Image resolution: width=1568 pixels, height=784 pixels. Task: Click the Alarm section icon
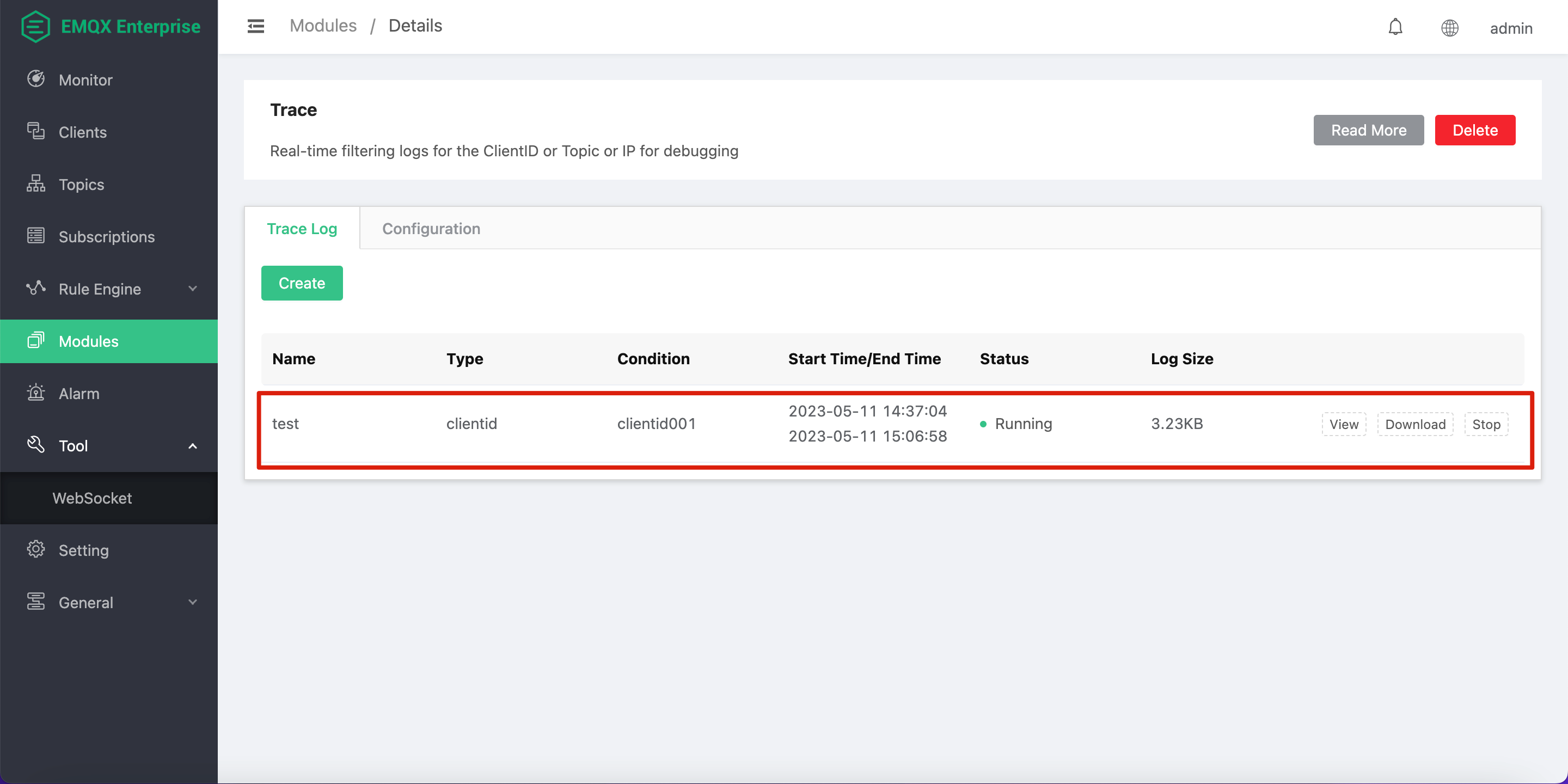coord(36,393)
